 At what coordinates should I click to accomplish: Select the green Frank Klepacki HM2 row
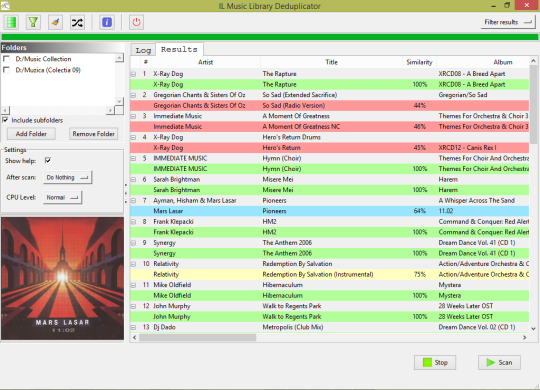[330, 232]
